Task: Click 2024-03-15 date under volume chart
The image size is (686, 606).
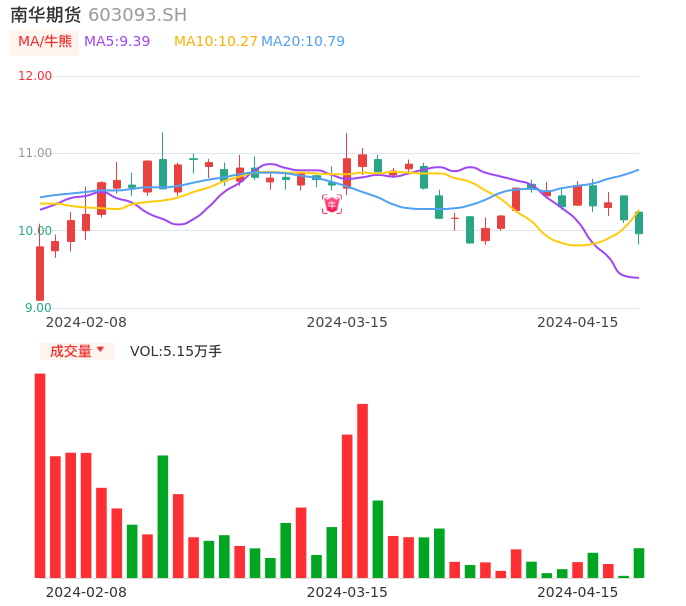Action: [x=347, y=592]
